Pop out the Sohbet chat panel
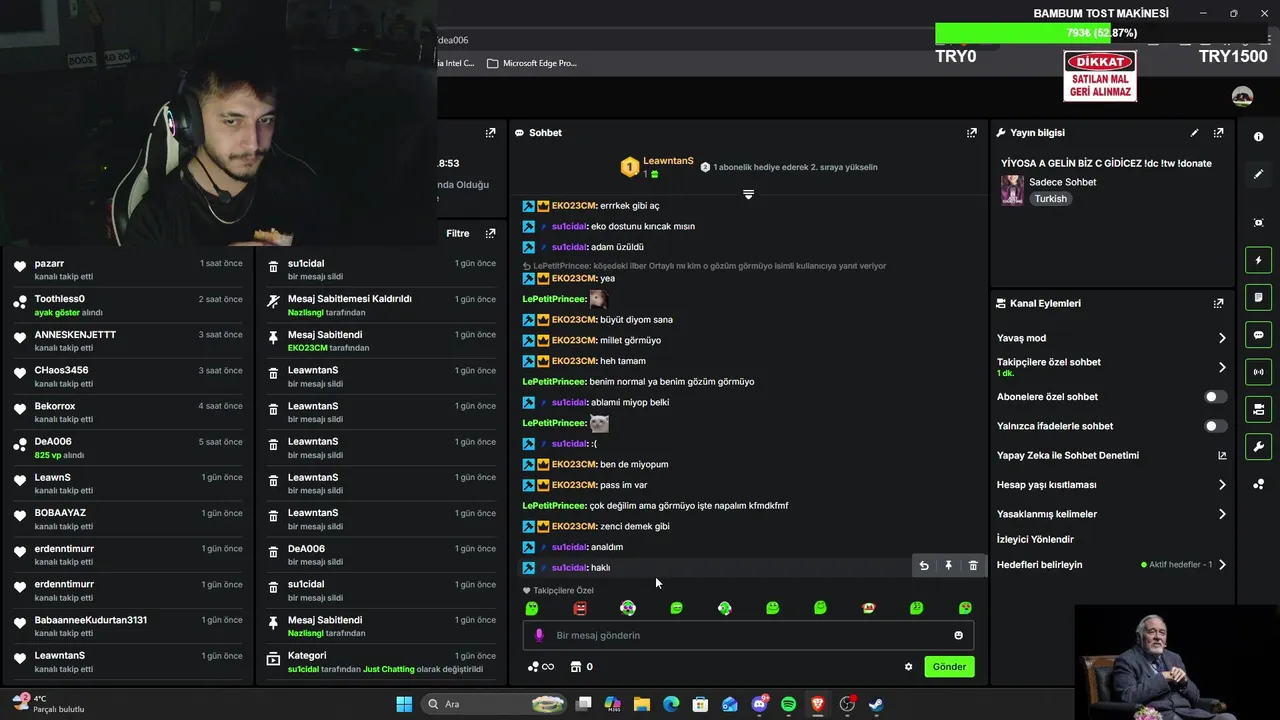 click(971, 132)
